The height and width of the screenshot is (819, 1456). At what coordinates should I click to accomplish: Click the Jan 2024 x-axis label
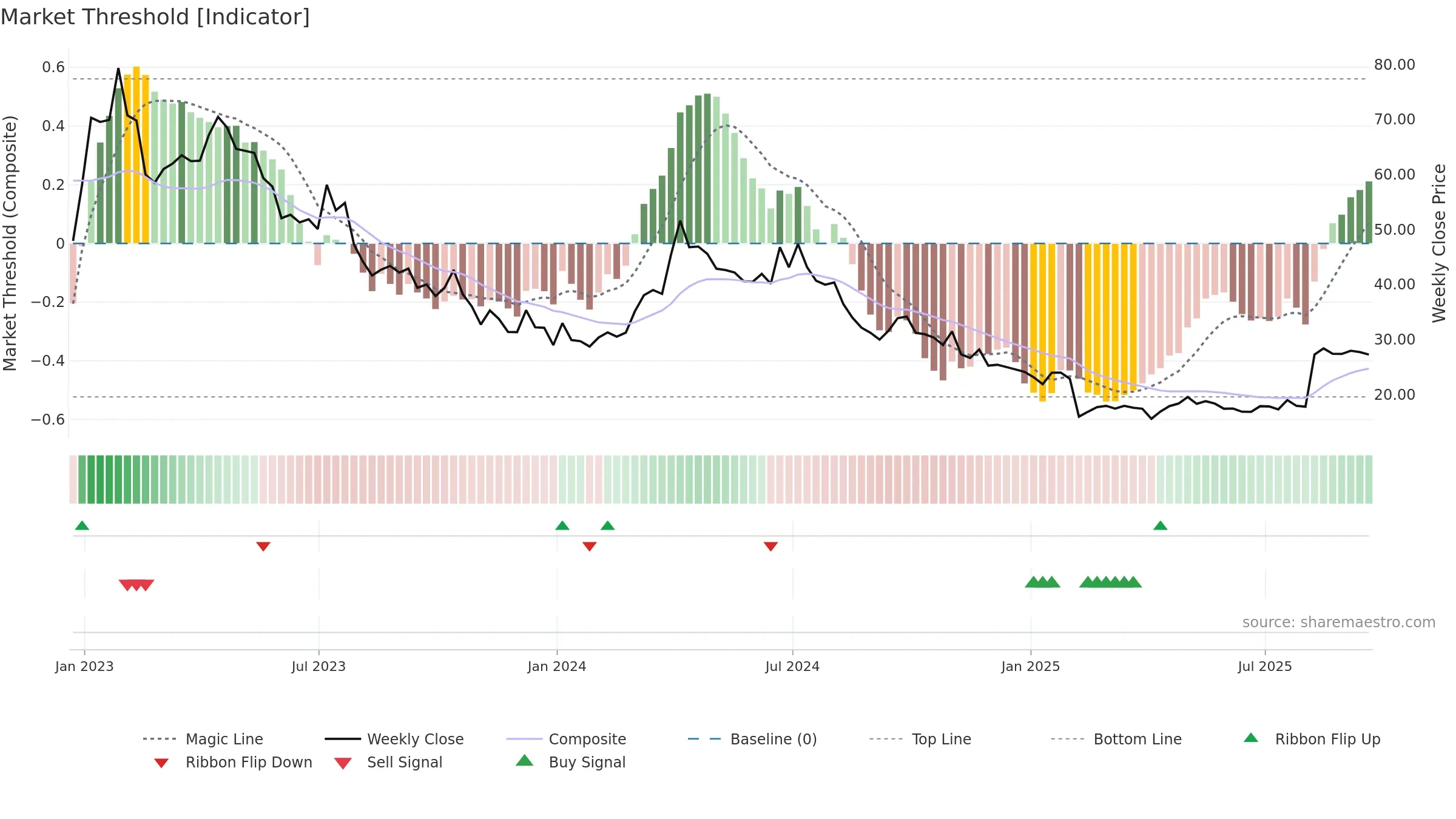pyautogui.click(x=557, y=666)
